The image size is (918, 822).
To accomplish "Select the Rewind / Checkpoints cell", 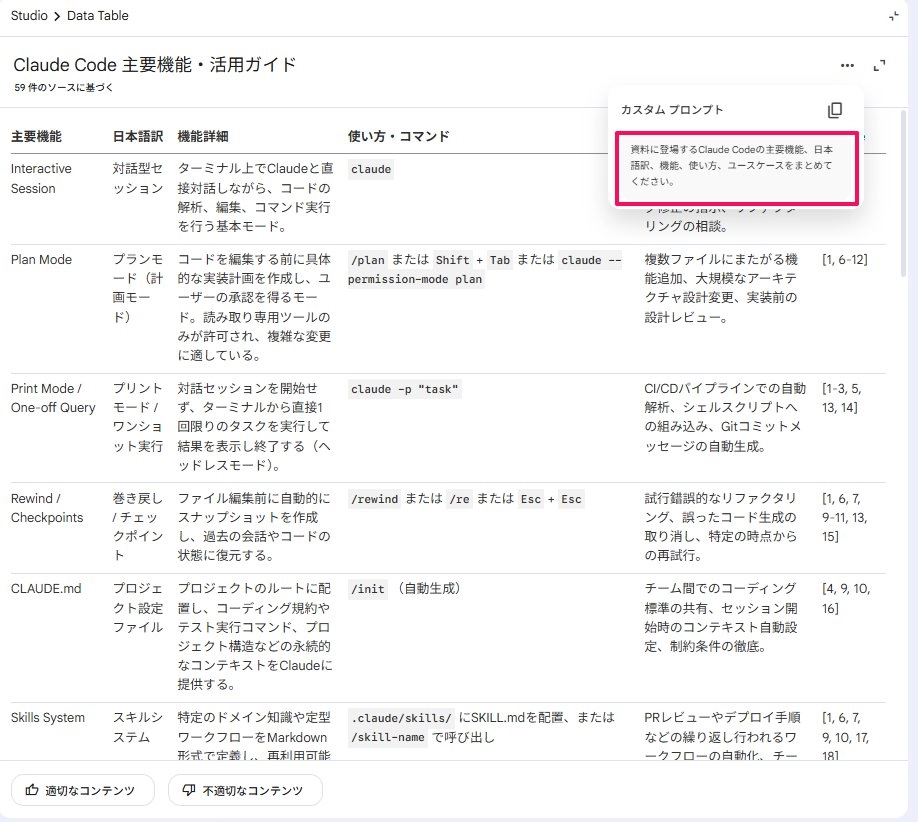I will pyautogui.click(x=47, y=508).
